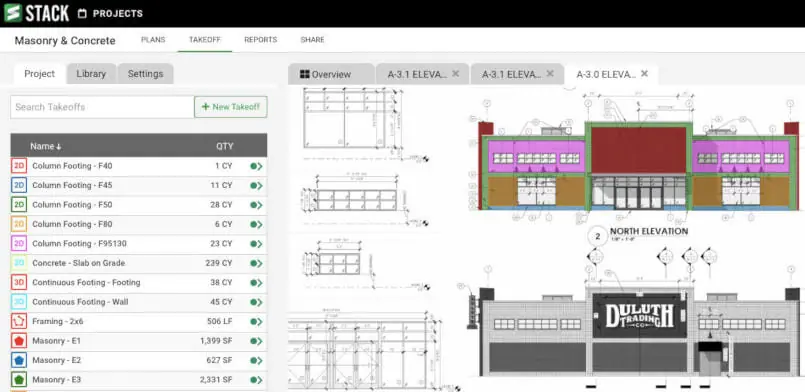Viewport: 805px width, 392px height.
Task: Click the Overview grid icon
Action: coord(304,74)
